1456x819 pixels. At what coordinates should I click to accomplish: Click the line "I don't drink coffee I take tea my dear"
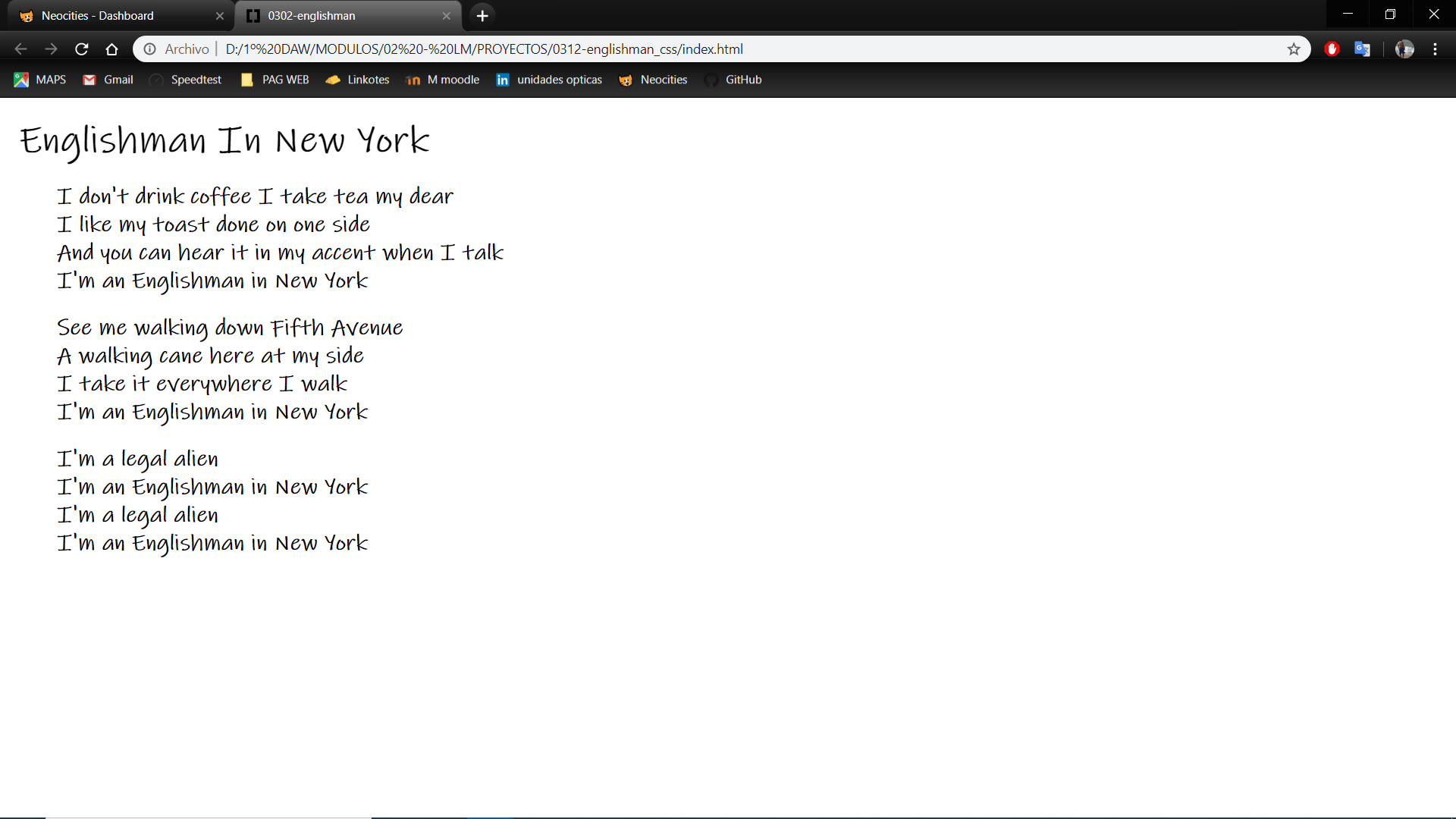[256, 196]
